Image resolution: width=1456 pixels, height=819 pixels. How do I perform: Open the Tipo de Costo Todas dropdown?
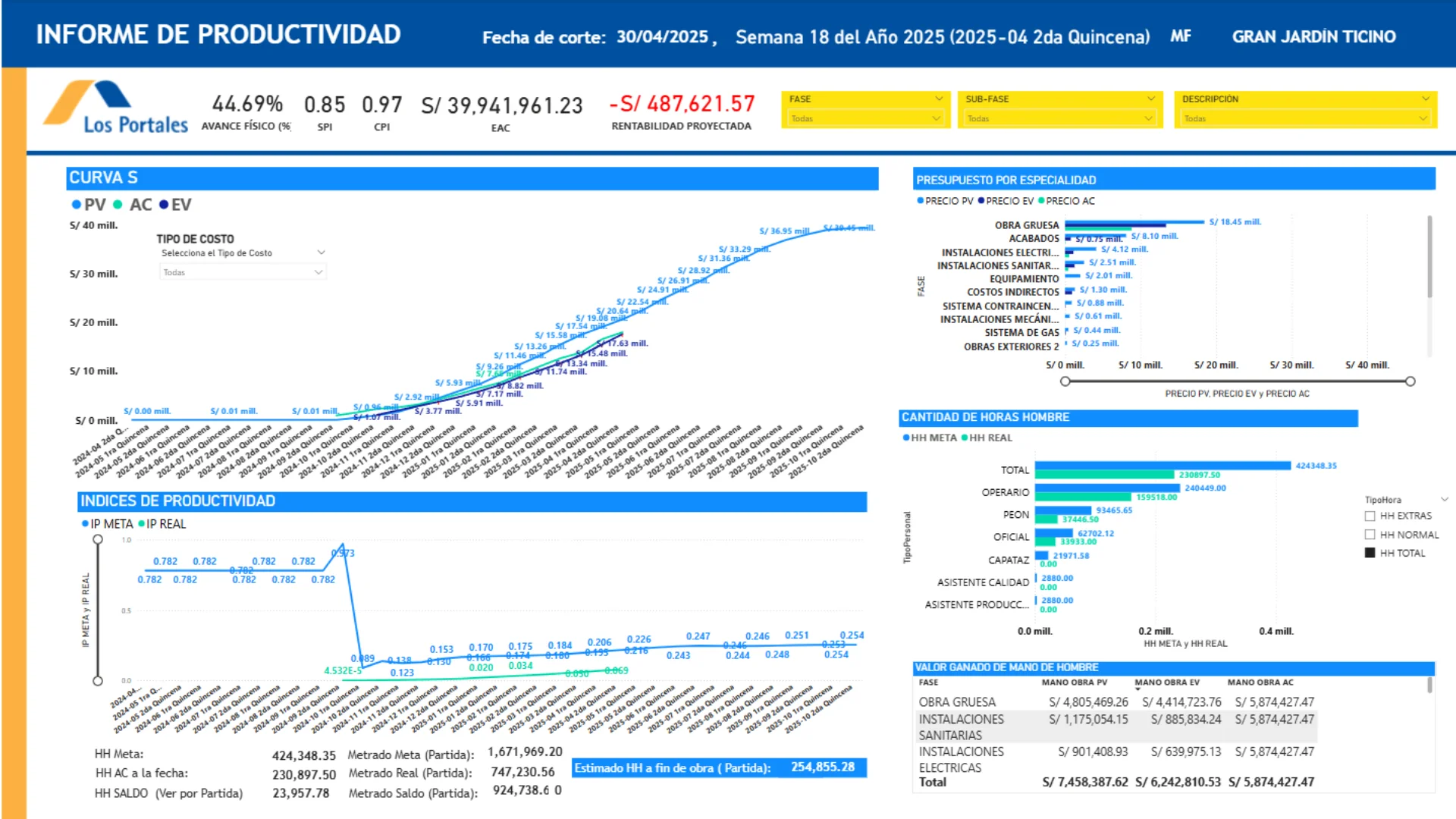tap(243, 272)
